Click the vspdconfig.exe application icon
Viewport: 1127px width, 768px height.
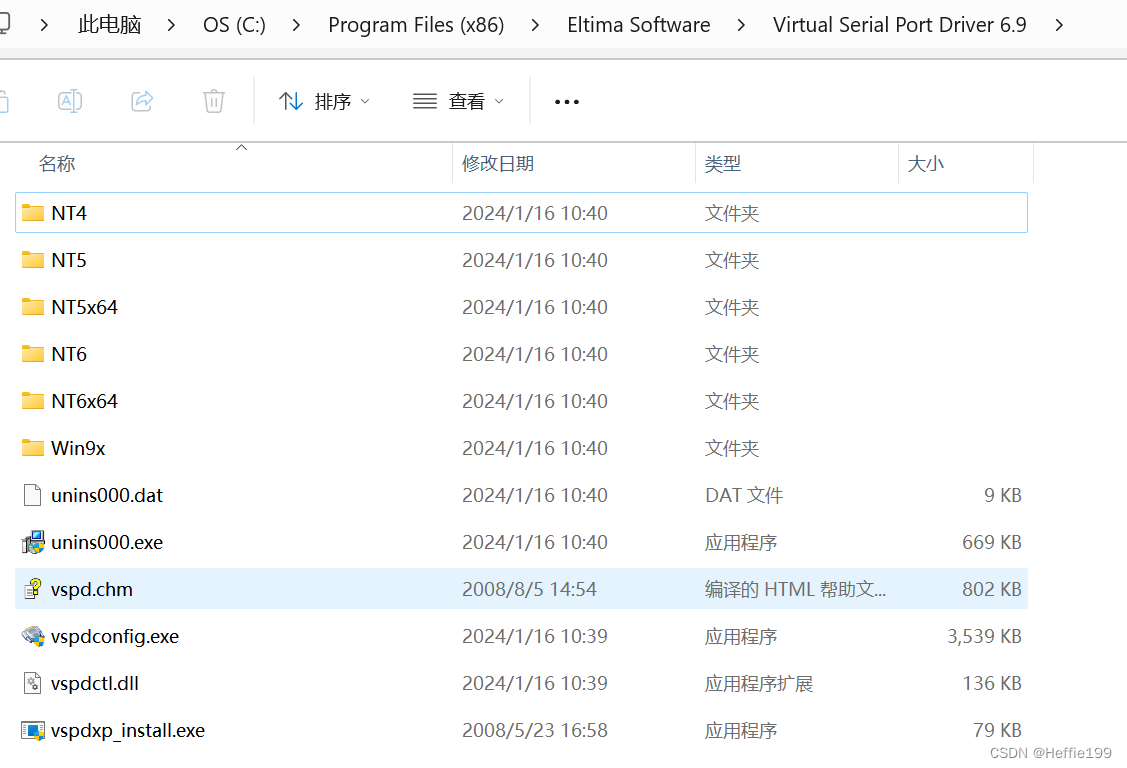[x=31, y=636]
